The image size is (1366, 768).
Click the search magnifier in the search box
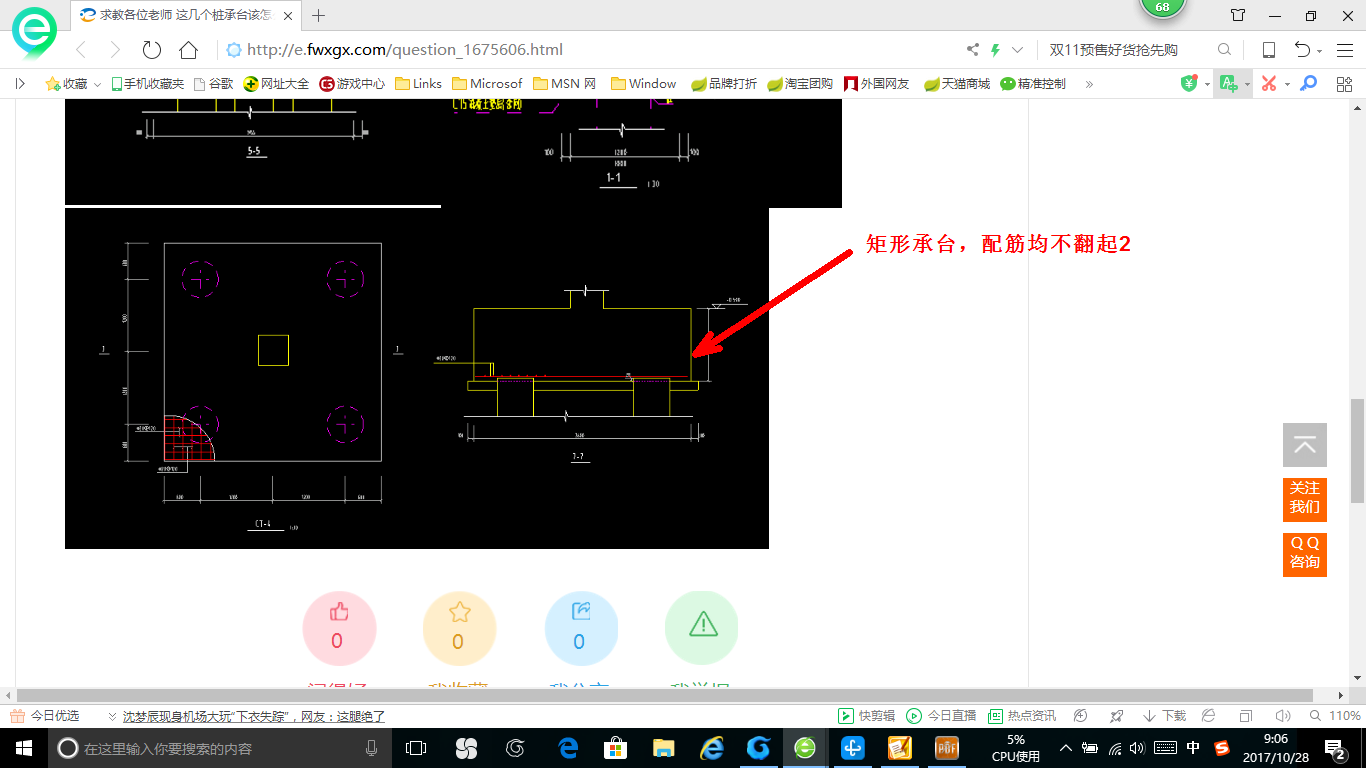click(1224, 50)
